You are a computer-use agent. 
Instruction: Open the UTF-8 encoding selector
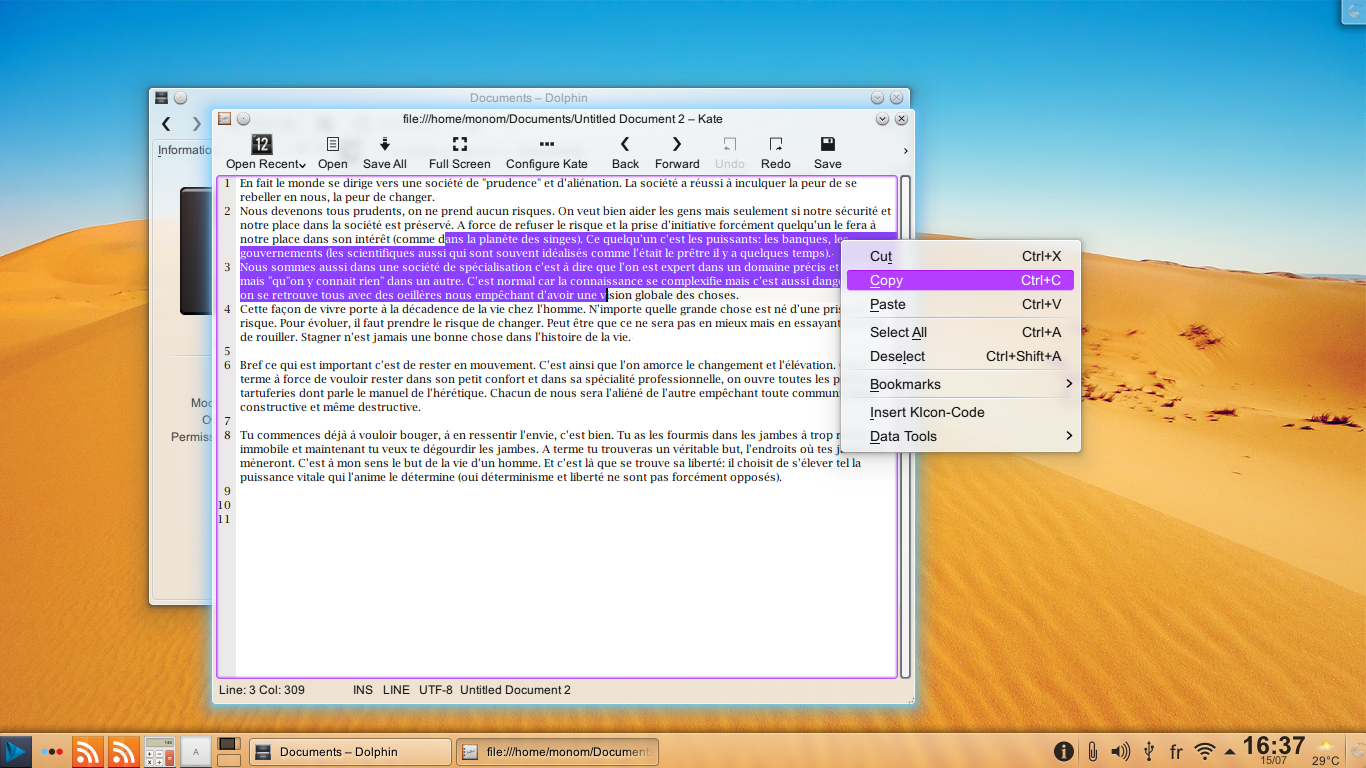(436, 690)
